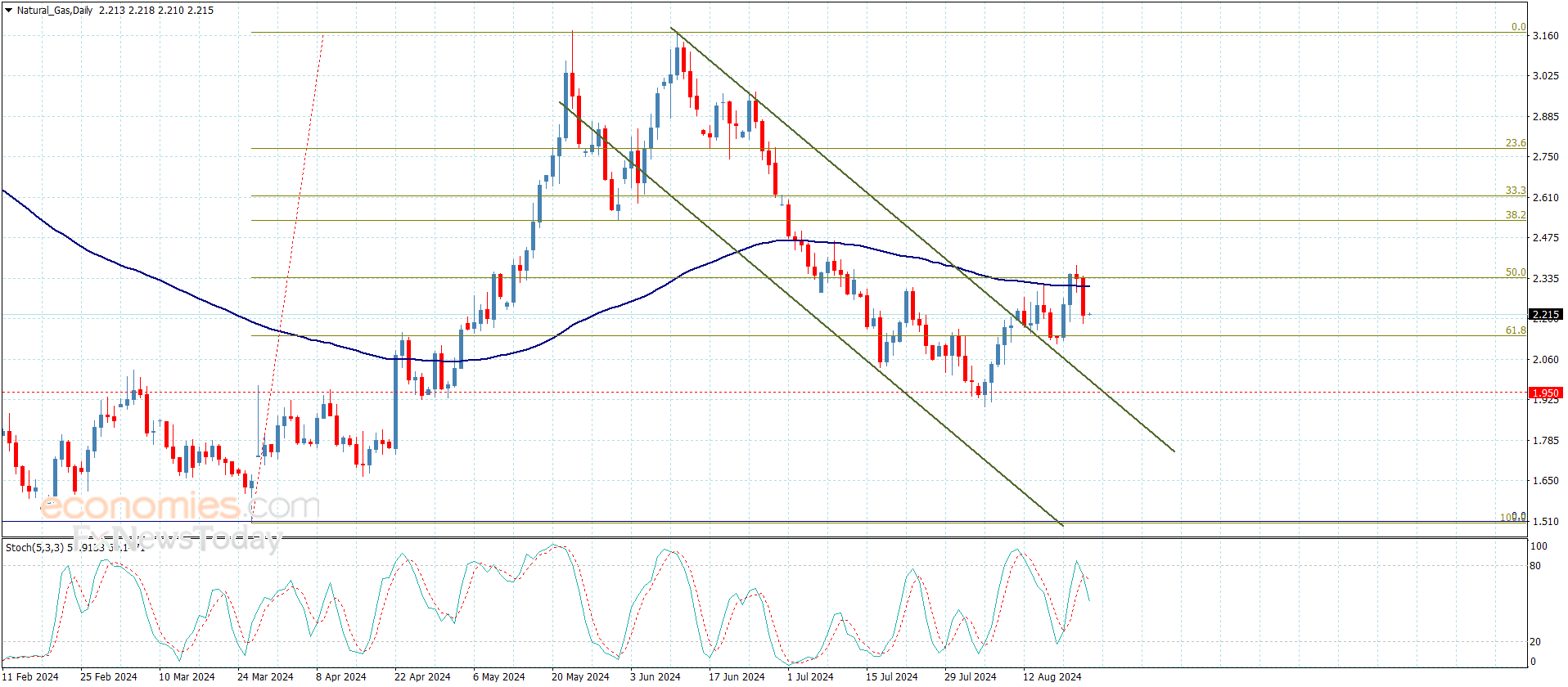
Task: Select the Fibonacci 38.2 level label
Action: [1516, 215]
